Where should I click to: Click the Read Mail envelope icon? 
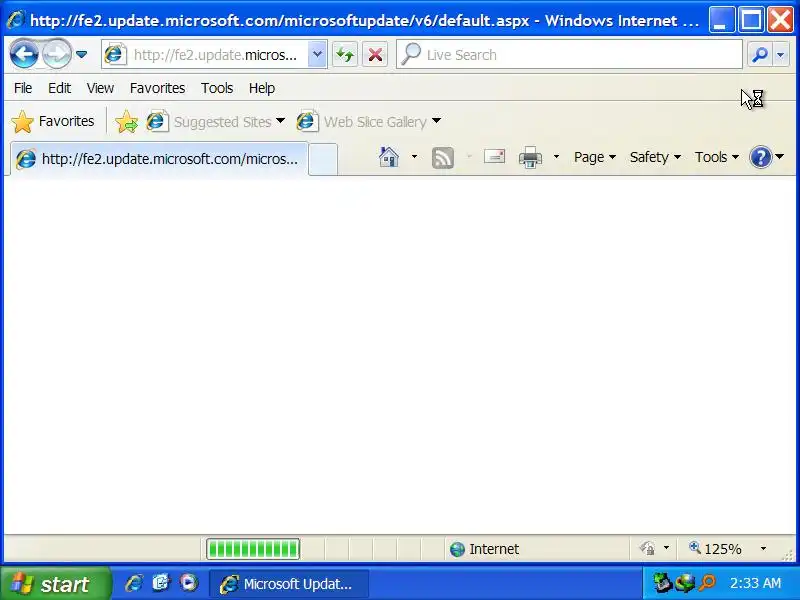pos(494,157)
